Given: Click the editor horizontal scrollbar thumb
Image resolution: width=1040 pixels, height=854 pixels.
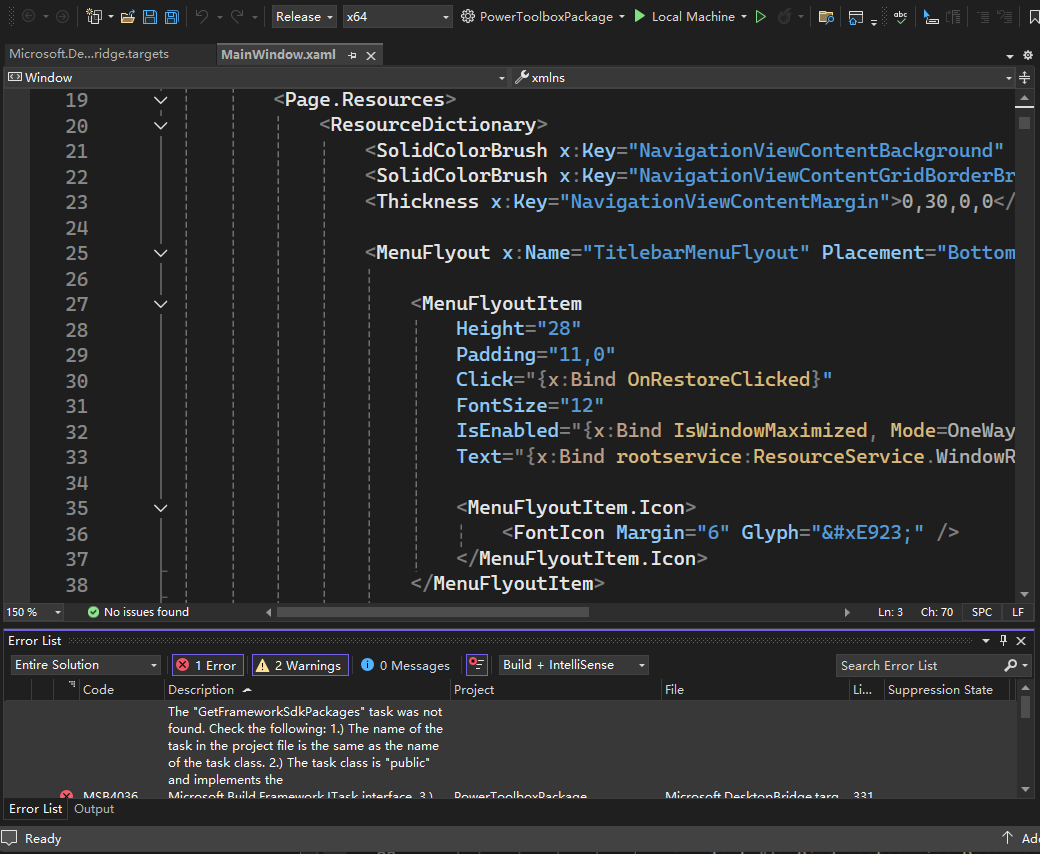Looking at the screenshot, I should [x=432, y=612].
